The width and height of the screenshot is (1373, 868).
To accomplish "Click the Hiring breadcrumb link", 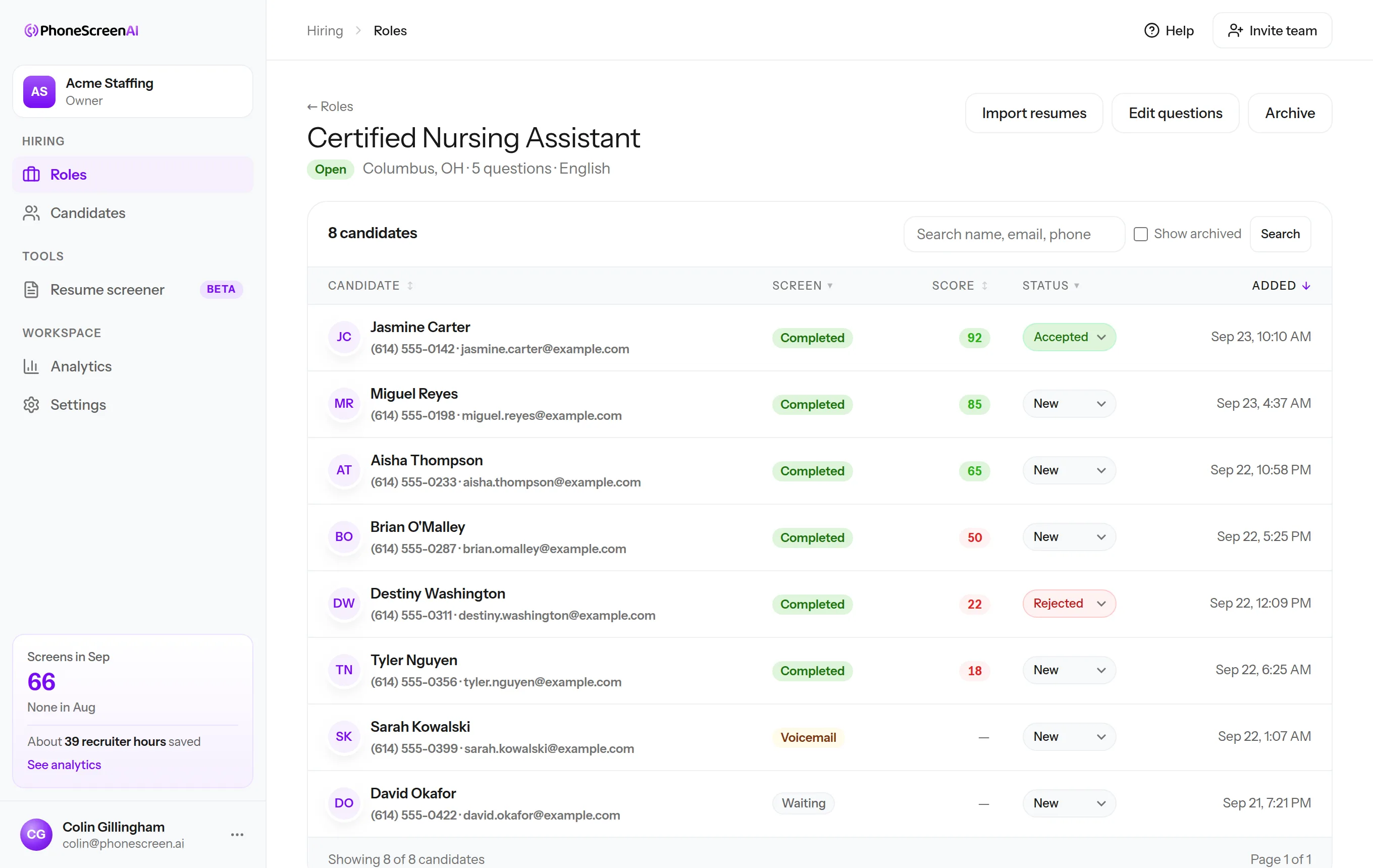I will (x=325, y=31).
